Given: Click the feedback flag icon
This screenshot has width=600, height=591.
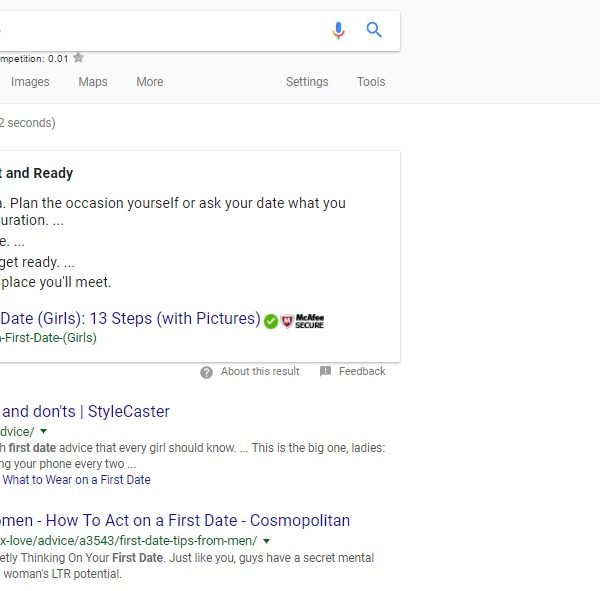Looking at the screenshot, I should point(325,371).
